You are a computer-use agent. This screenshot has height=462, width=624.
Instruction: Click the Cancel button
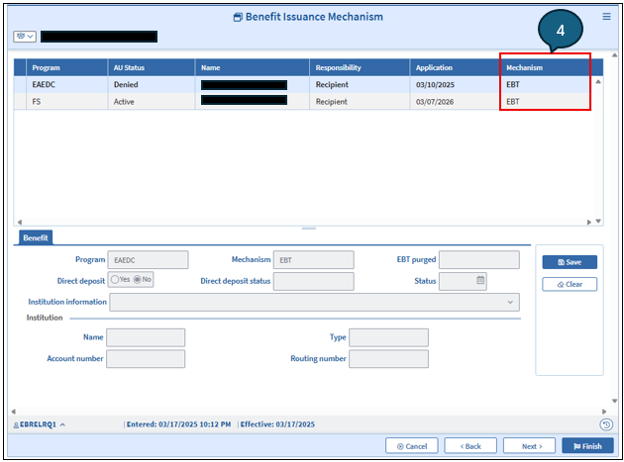coord(411,446)
